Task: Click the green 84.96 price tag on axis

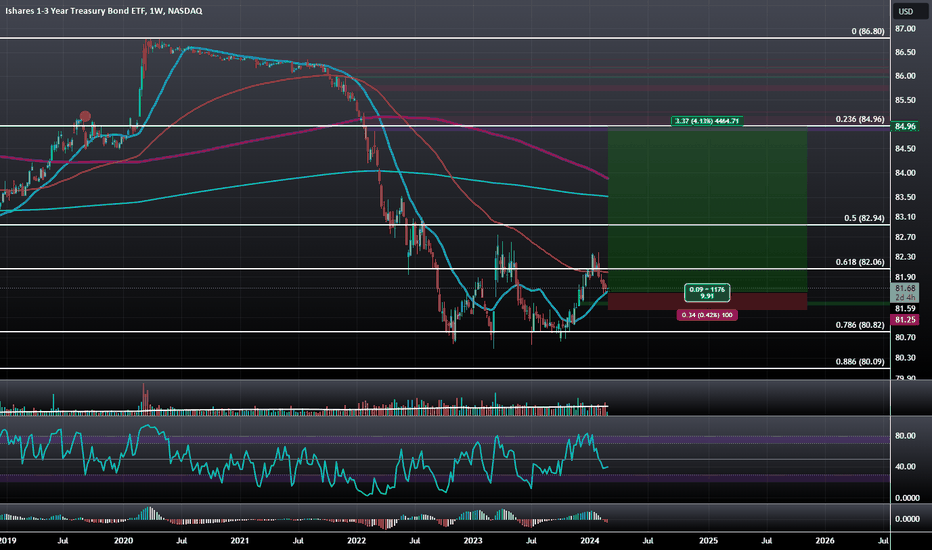Action: (x=905, y=126)
